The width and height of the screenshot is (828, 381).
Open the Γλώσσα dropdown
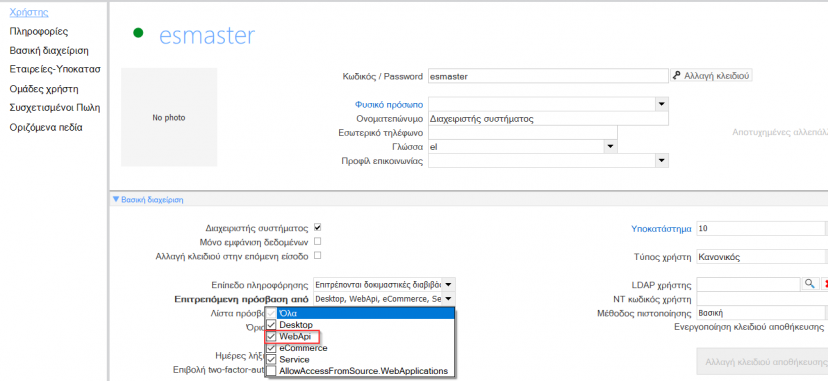(x=610, y=147)
